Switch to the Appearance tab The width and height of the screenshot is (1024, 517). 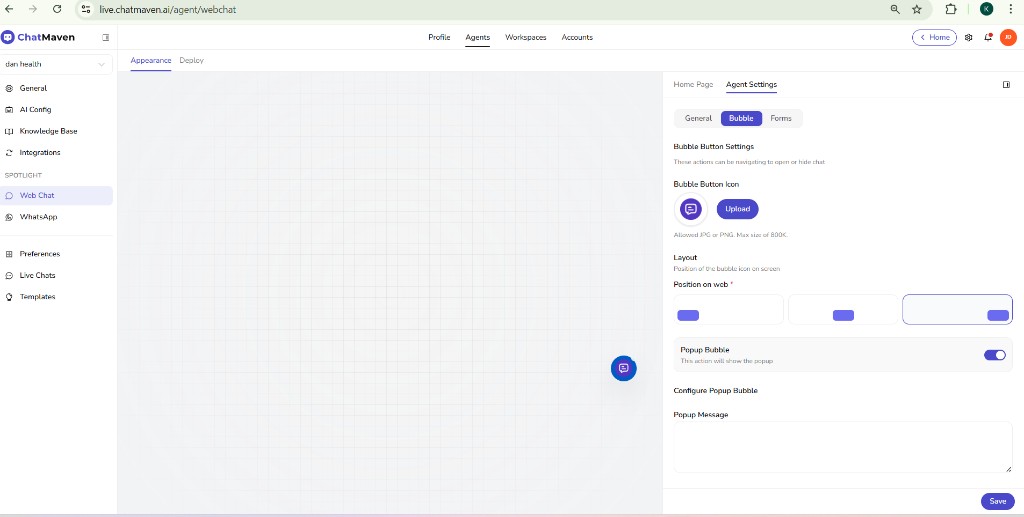coord(151,60)
